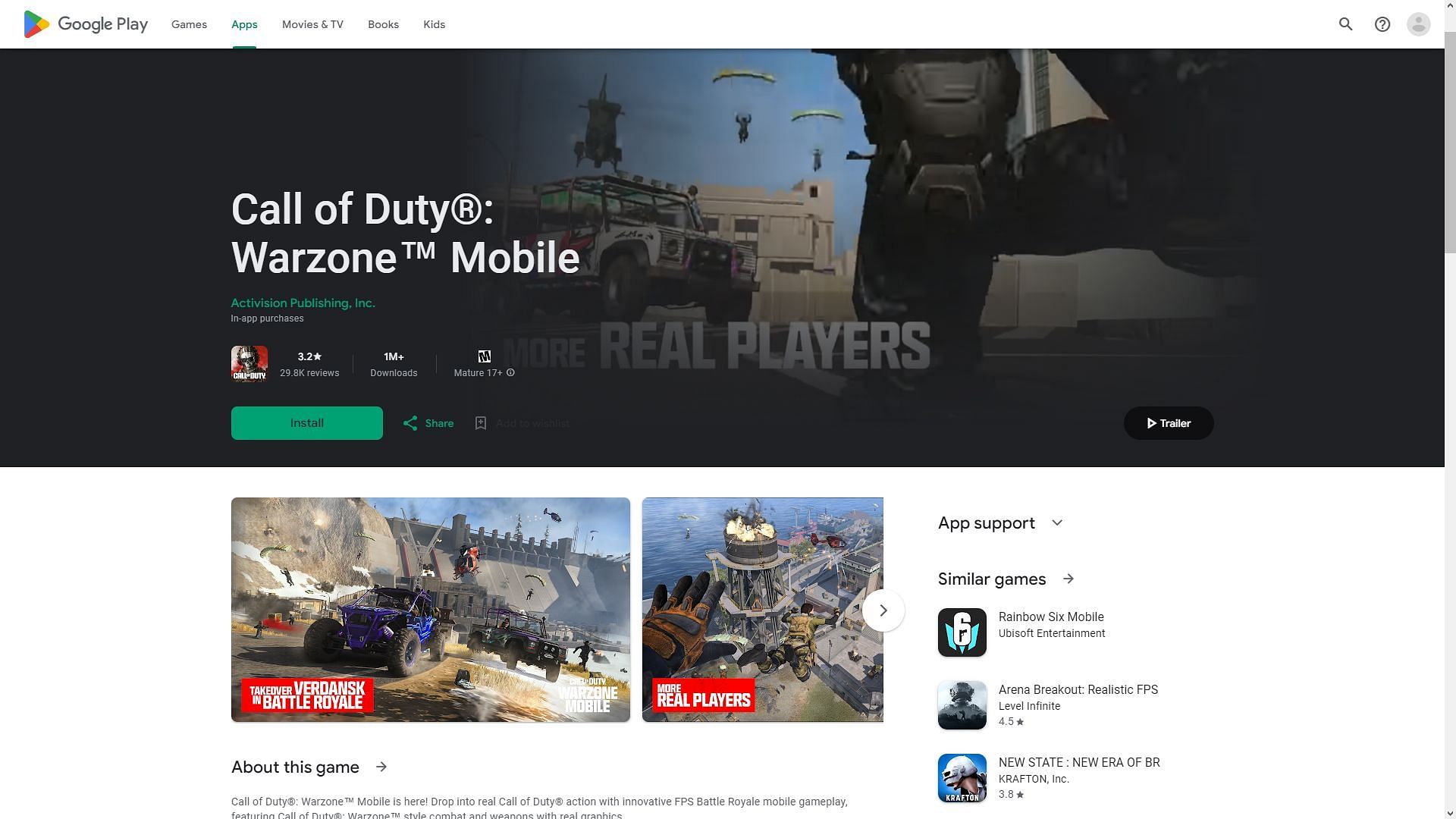
Task: Select the Games navigation tab
Action: point(189,24)
